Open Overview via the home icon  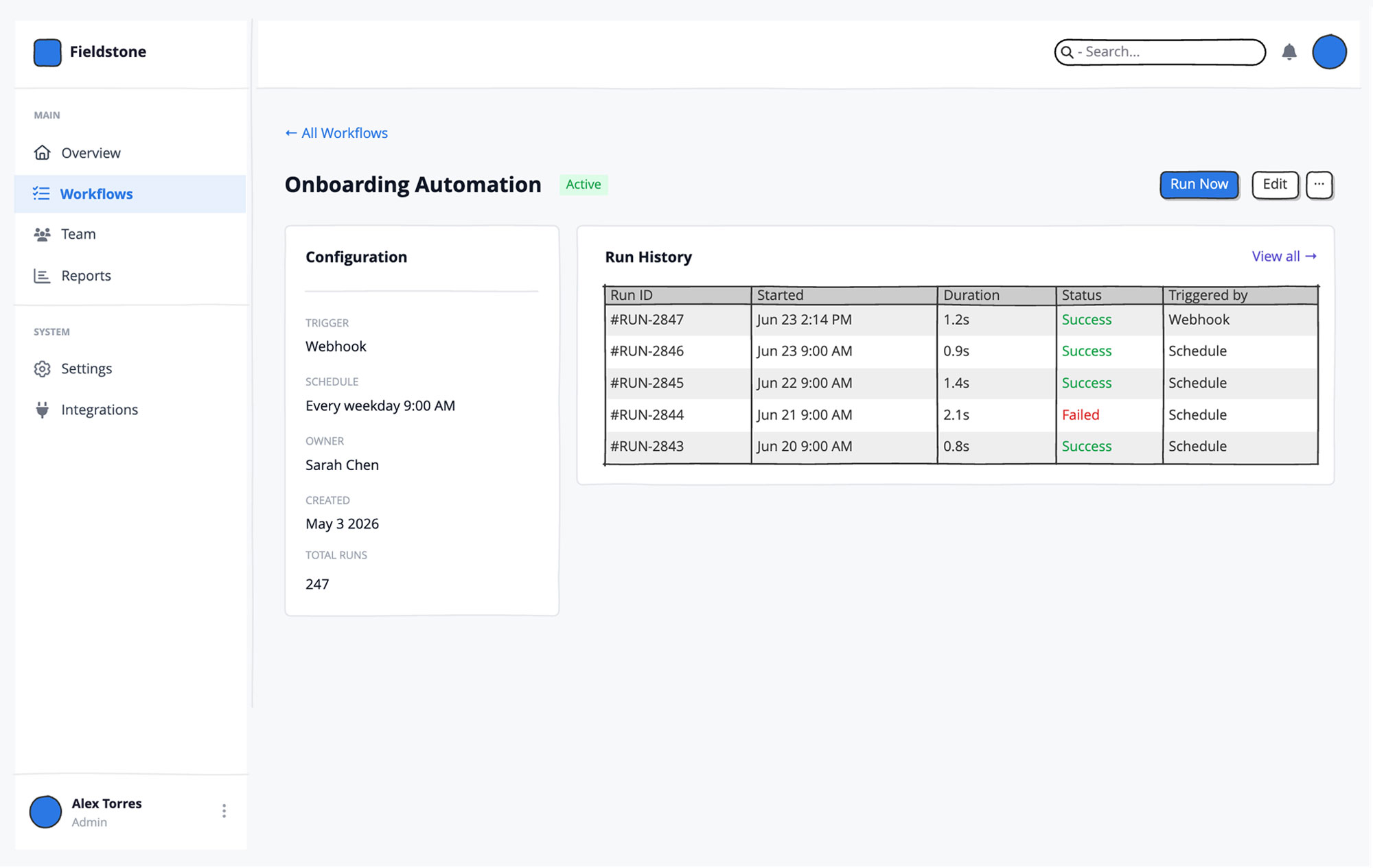(x=42, y=152)
